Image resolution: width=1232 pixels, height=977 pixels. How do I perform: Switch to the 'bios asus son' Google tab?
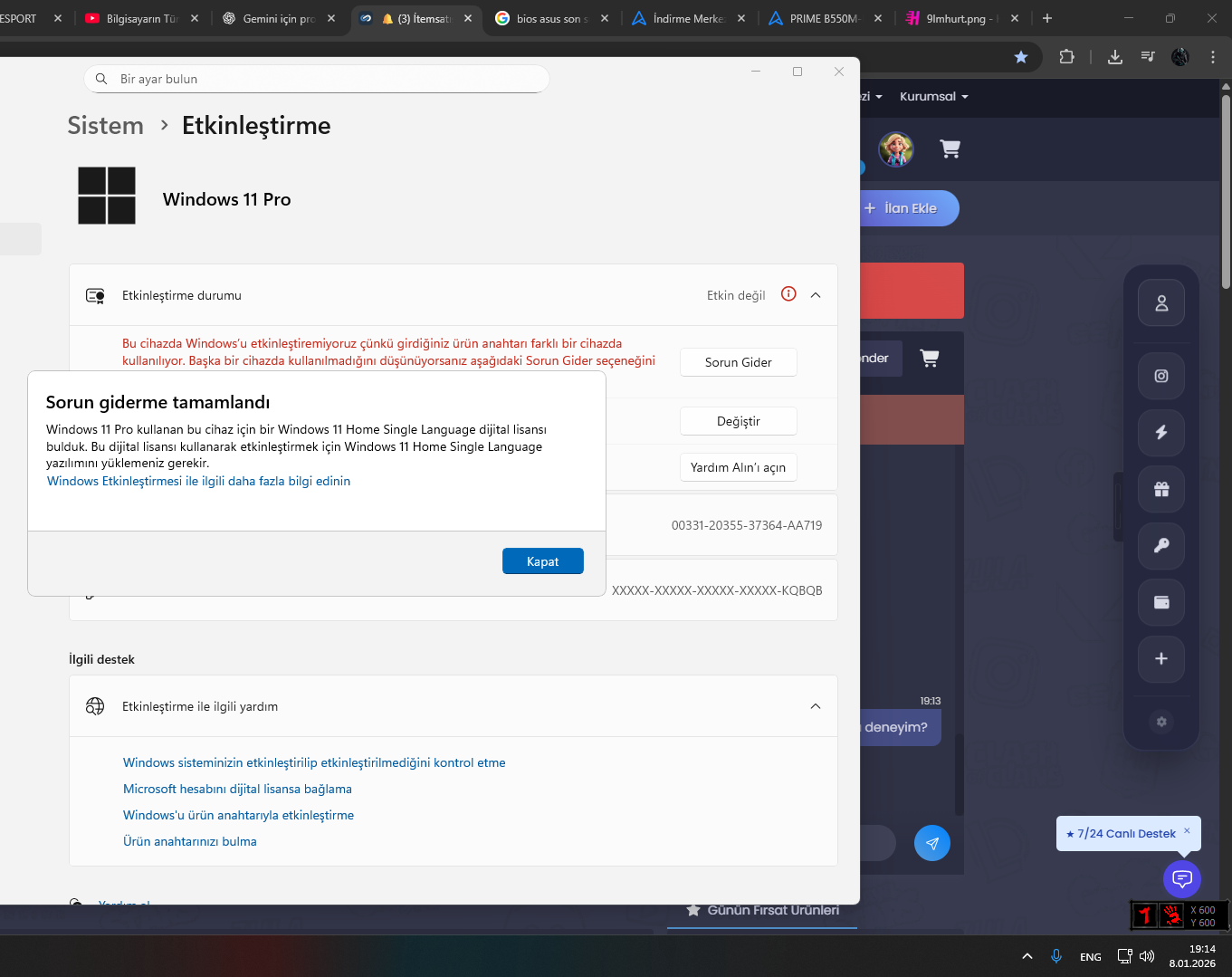[552, 18]
